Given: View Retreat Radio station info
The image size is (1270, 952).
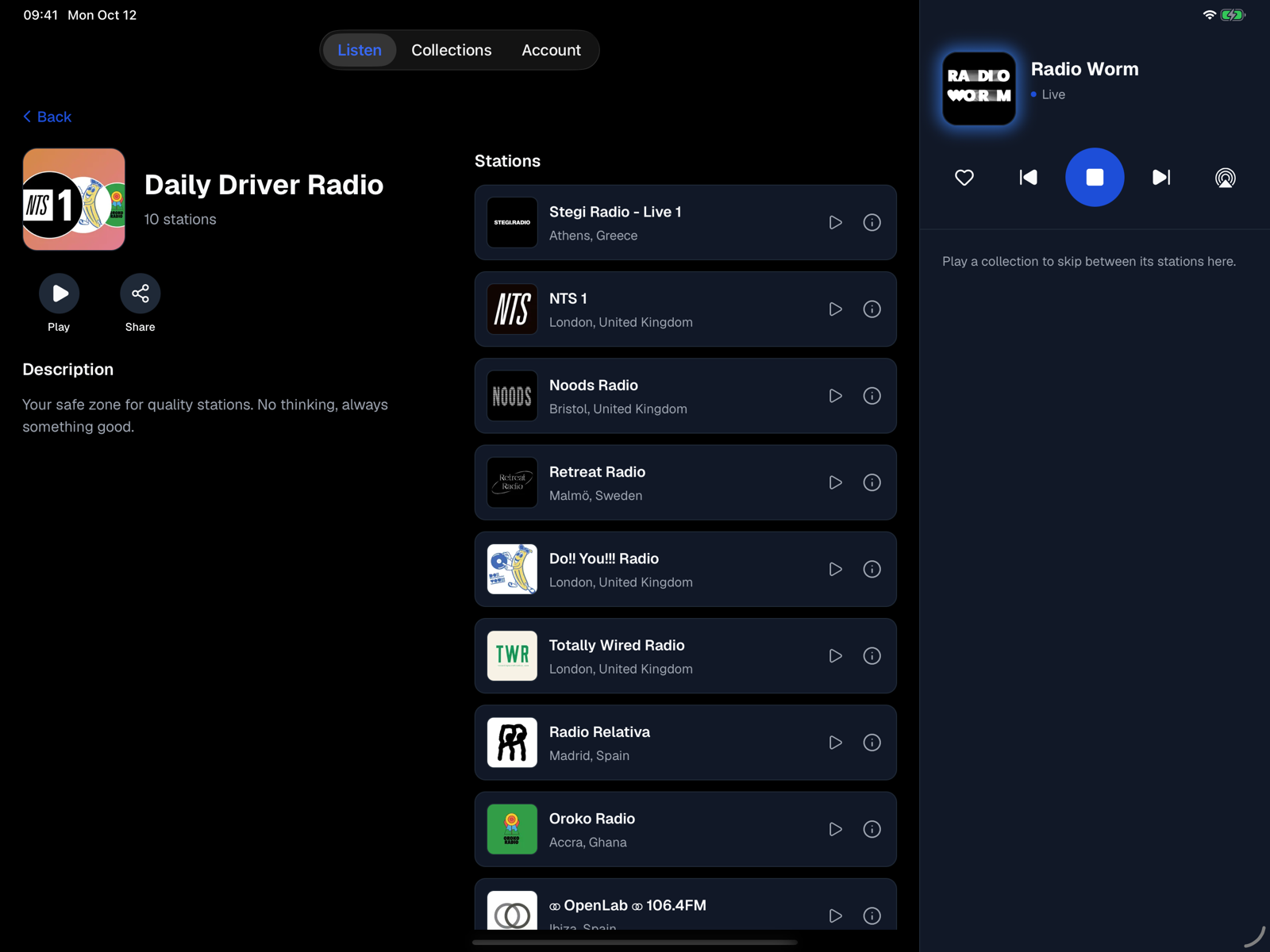Looking at the screenshot, I should click(872, 482).
